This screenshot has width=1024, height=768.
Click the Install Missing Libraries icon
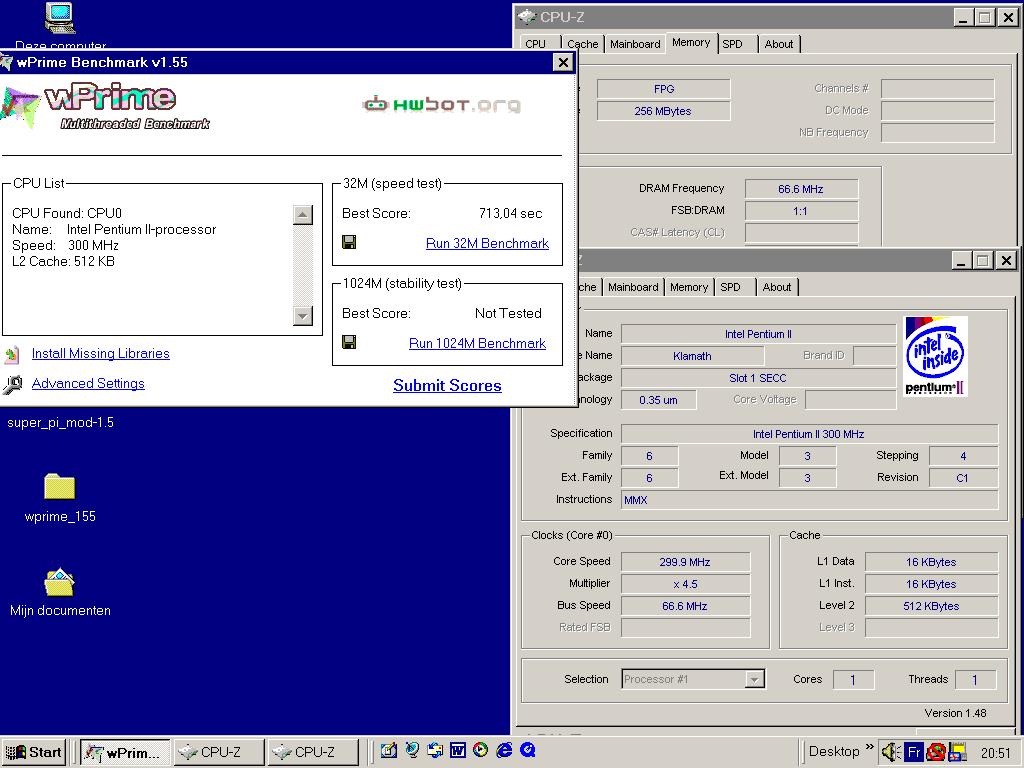[x=12, y=355]
